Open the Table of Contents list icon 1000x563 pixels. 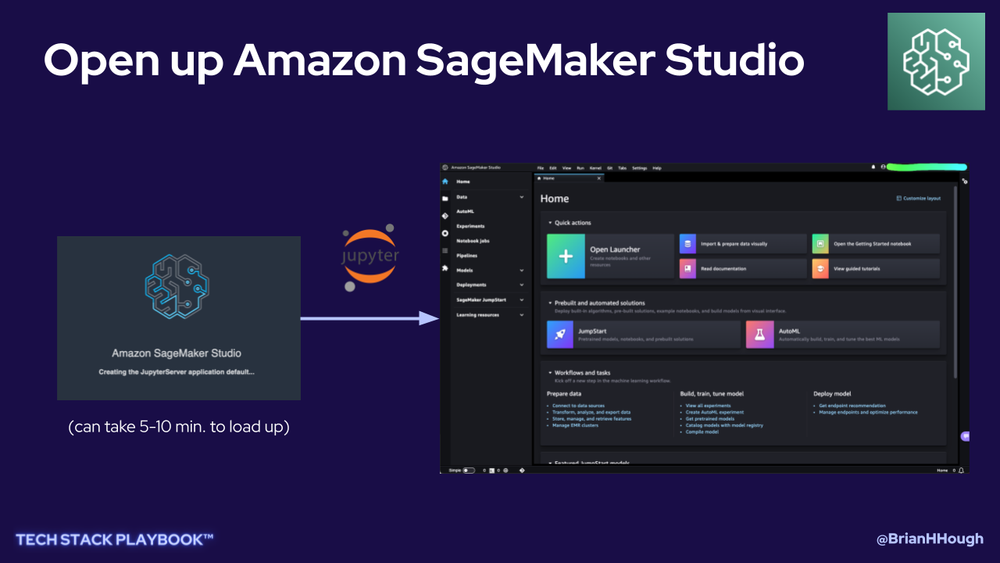[x=445, y=251]
